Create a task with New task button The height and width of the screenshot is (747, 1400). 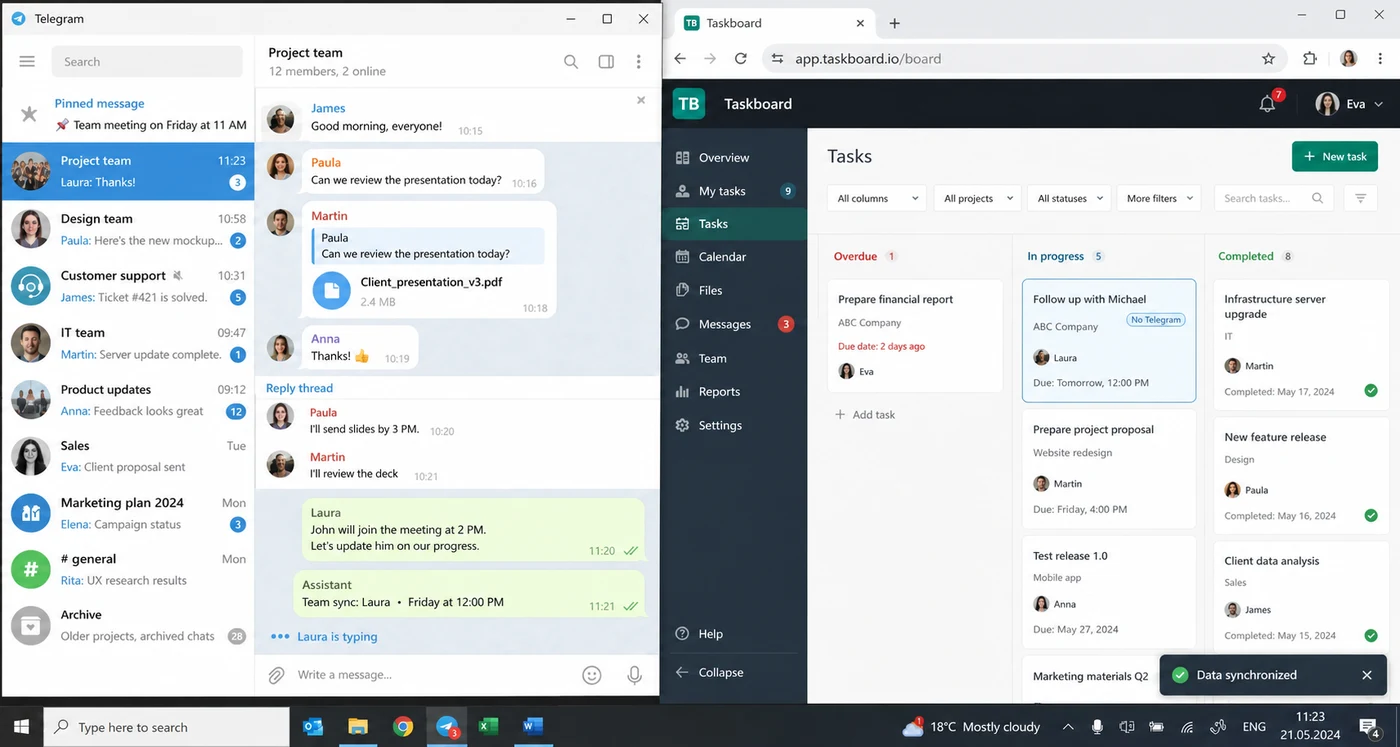pos(1335,156)
